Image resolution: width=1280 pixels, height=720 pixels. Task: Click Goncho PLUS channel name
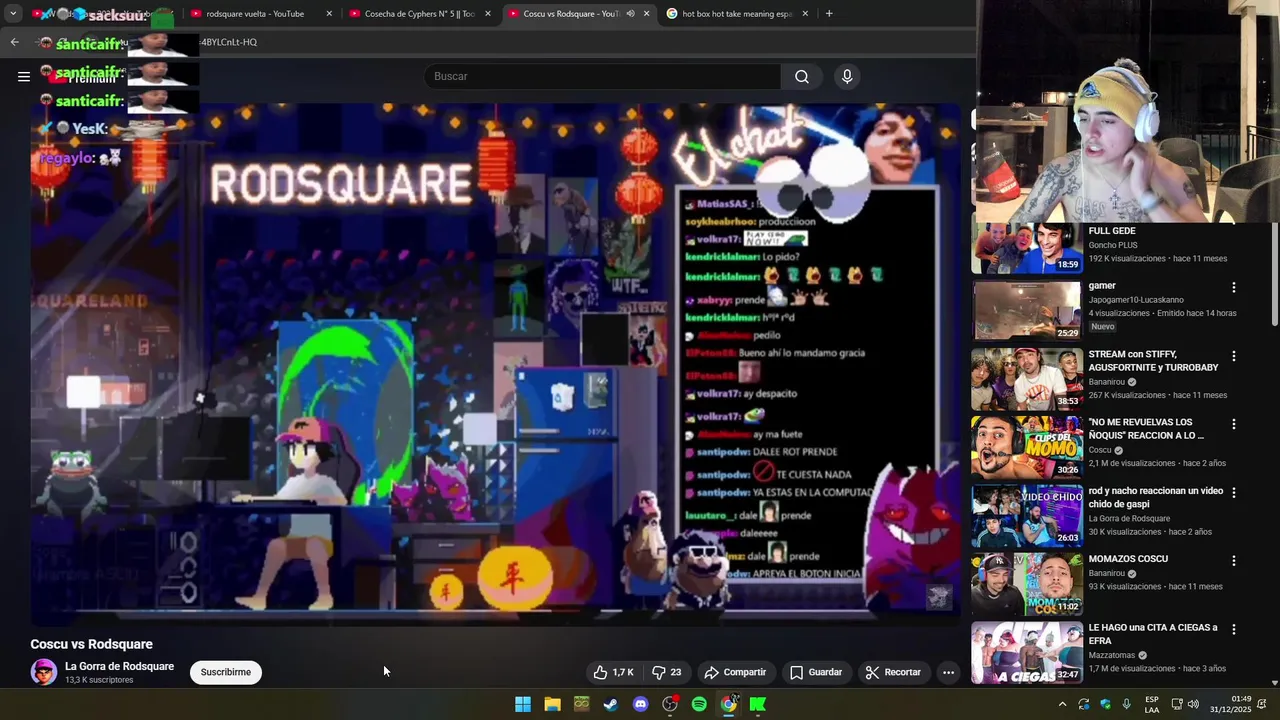tap(1113, 245)
